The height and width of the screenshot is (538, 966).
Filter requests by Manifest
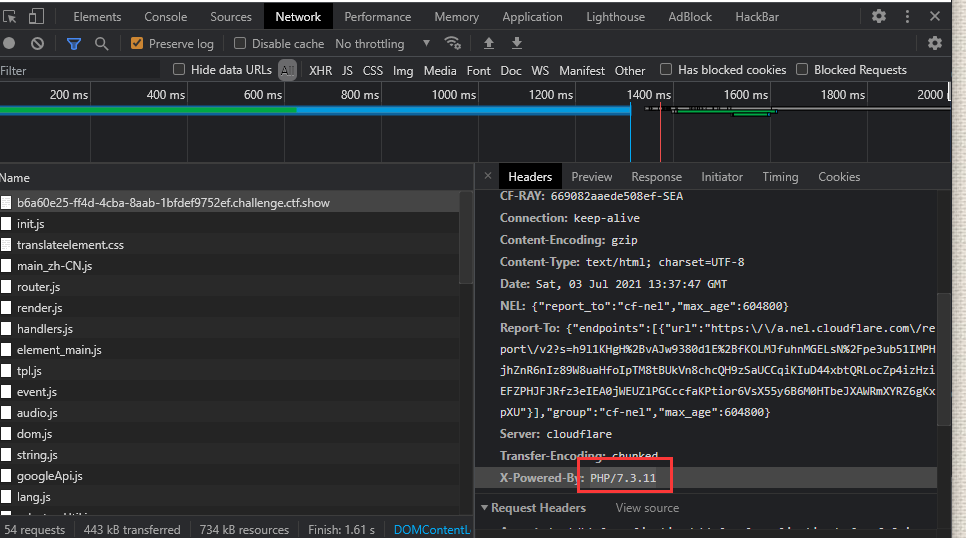click(582, 70)
